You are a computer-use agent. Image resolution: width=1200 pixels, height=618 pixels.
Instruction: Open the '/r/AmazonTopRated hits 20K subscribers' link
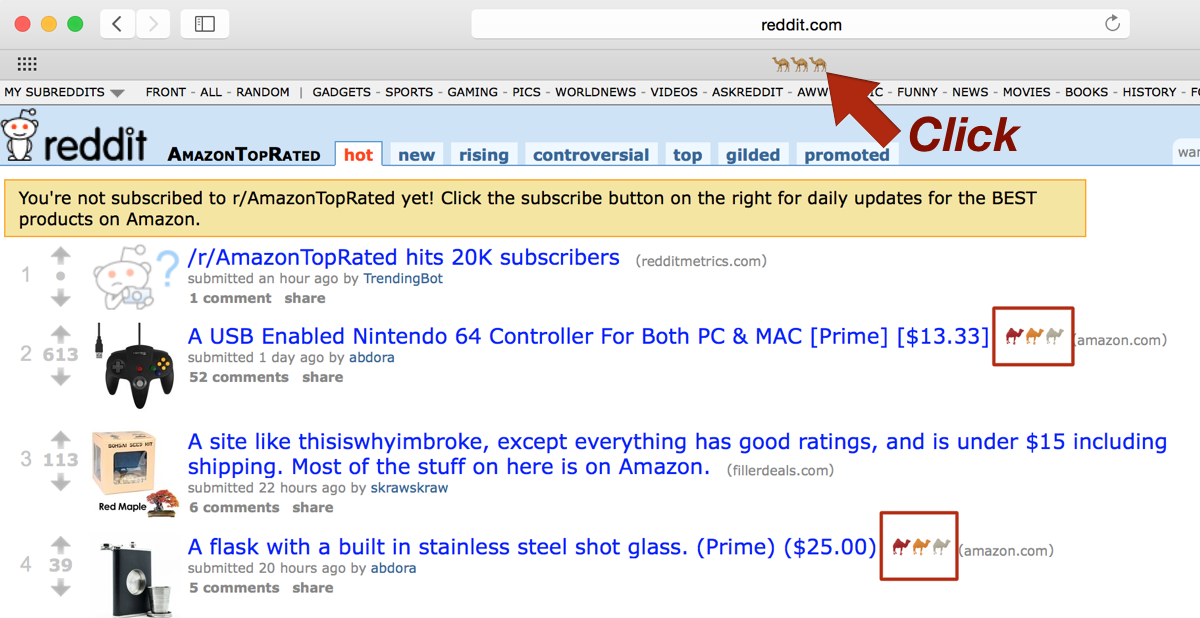tap(404, 258)
